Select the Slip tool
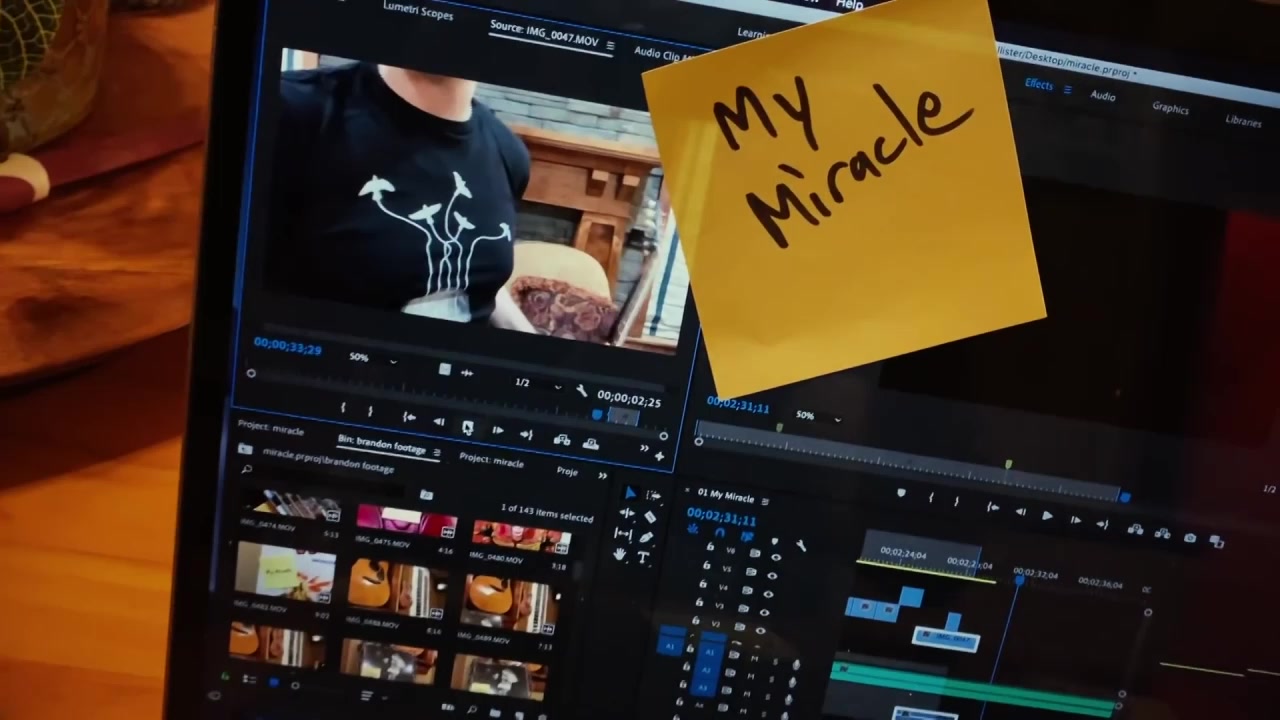The image size is (1280, 720). pyautogui.click(x=623, y=534)
